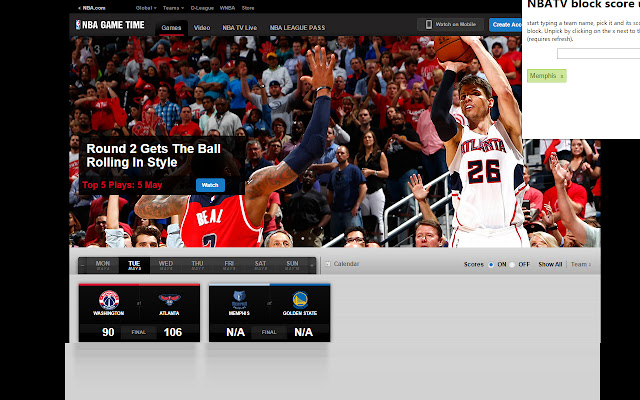This screenshot has height=400, width=640.
Task: Open the Global dropdown menu
Action: tap(146, 8)
